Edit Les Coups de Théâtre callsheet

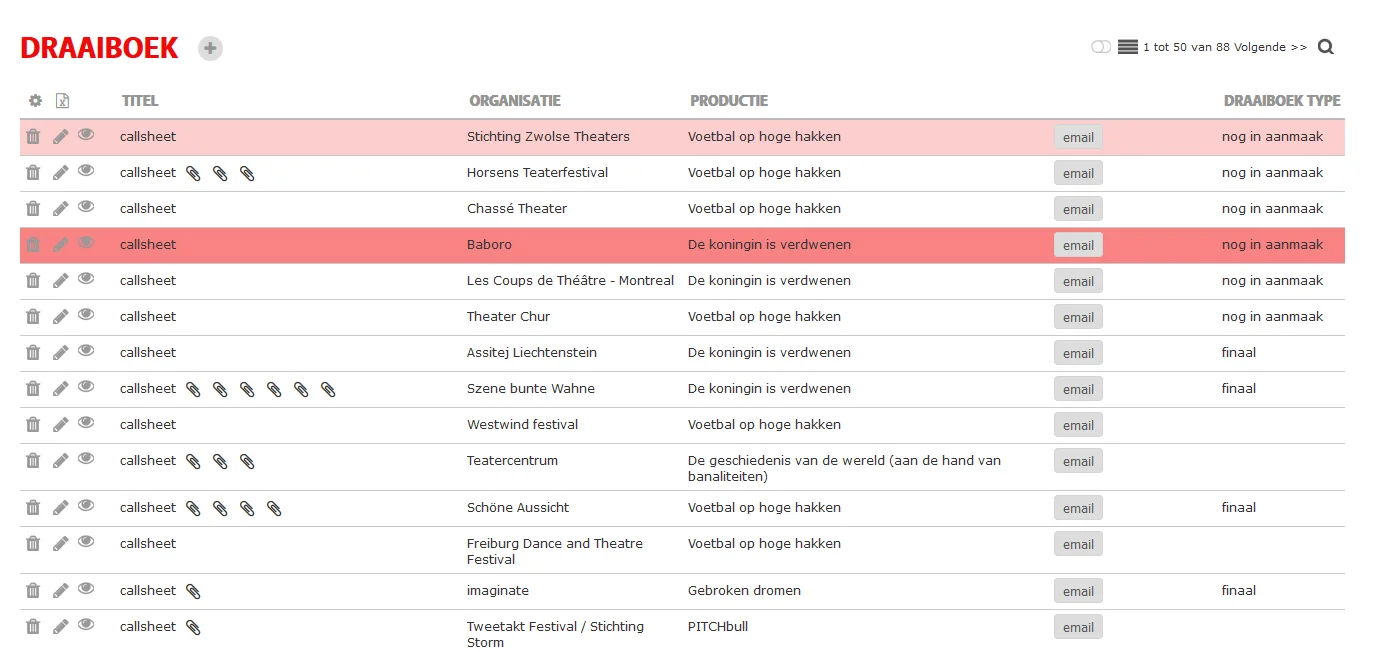[x=61, y=281]
